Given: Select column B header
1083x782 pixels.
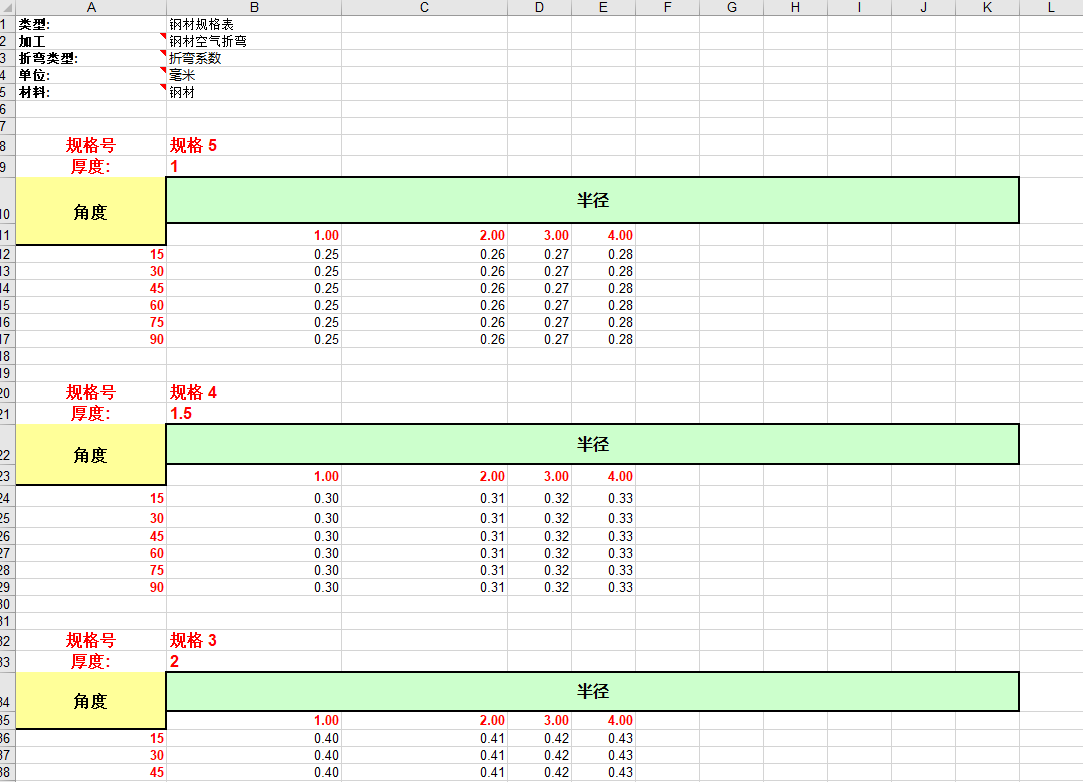Looking at the screenshot, I should 254,8.
